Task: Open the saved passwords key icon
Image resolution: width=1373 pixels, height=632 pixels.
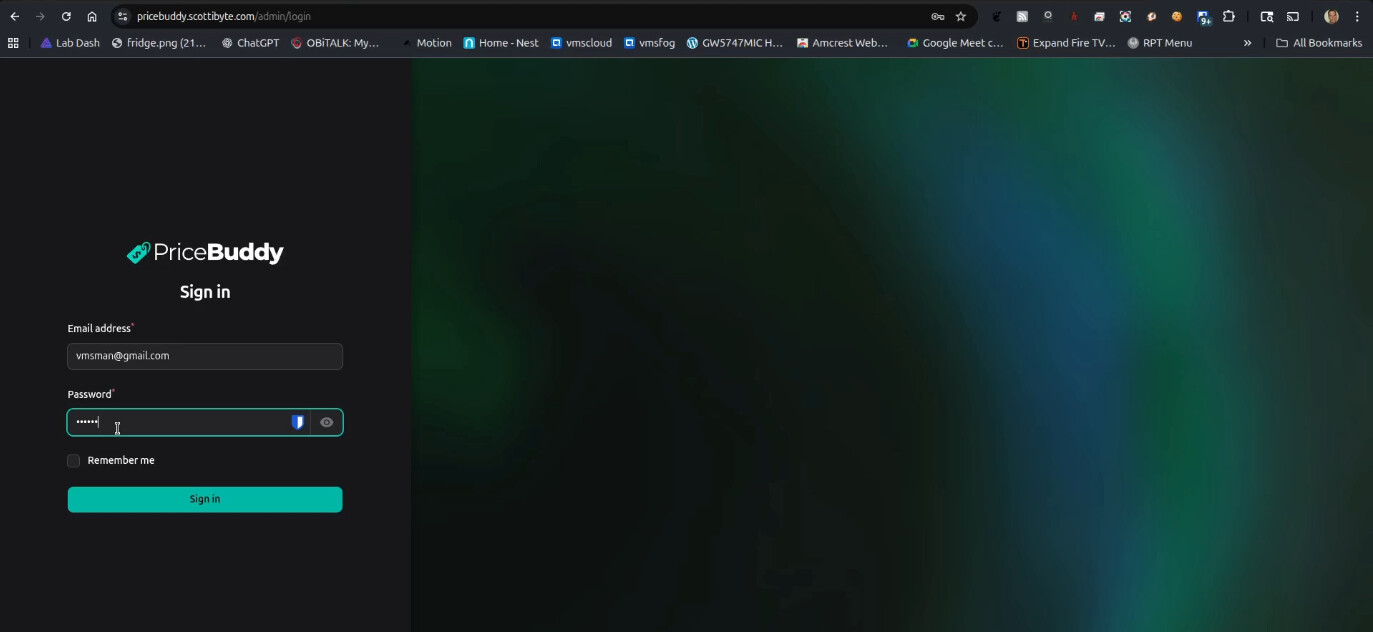Action: tap(937, 16)
